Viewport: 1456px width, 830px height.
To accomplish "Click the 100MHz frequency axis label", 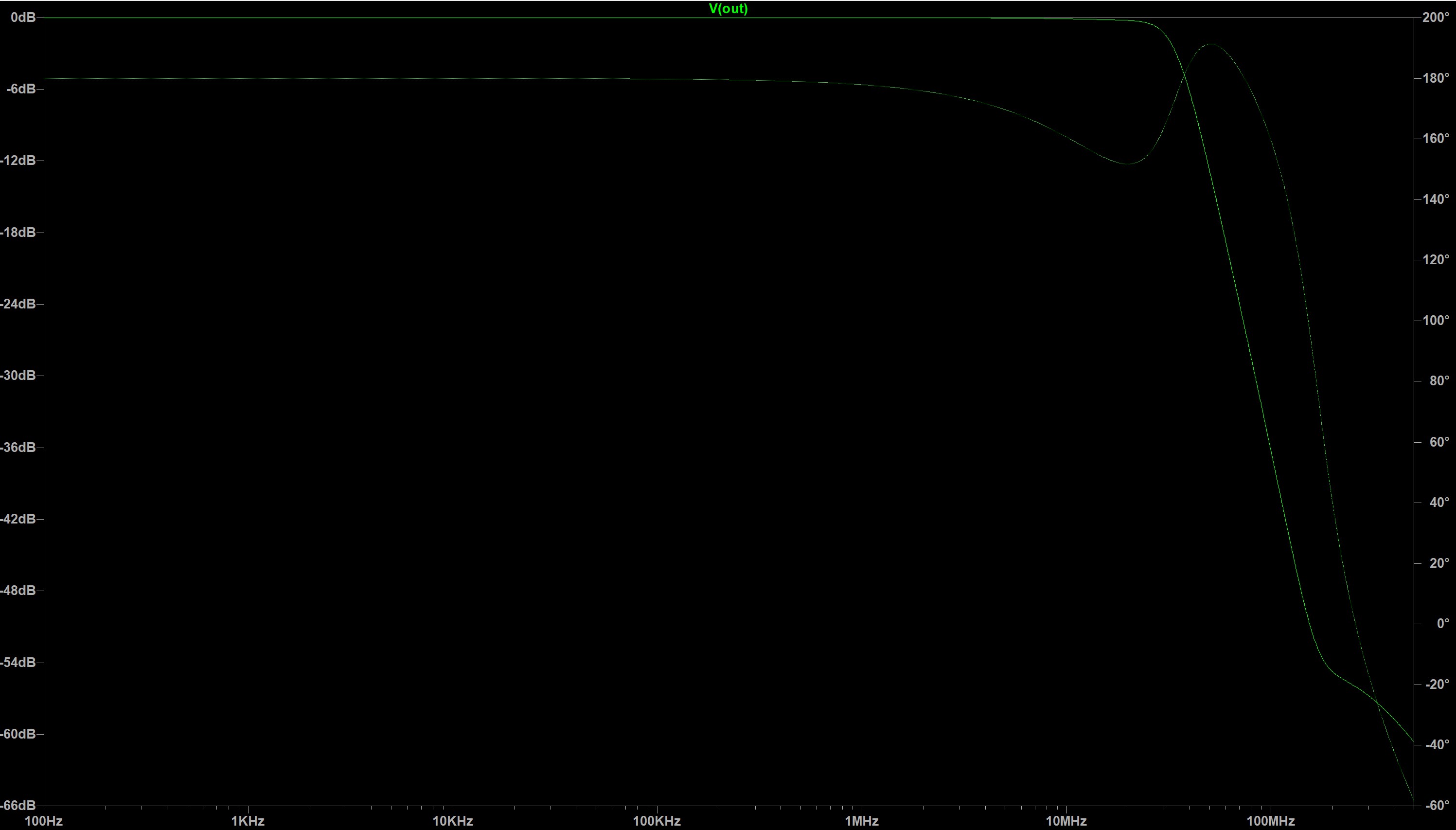I will (x=1270, y=821).
